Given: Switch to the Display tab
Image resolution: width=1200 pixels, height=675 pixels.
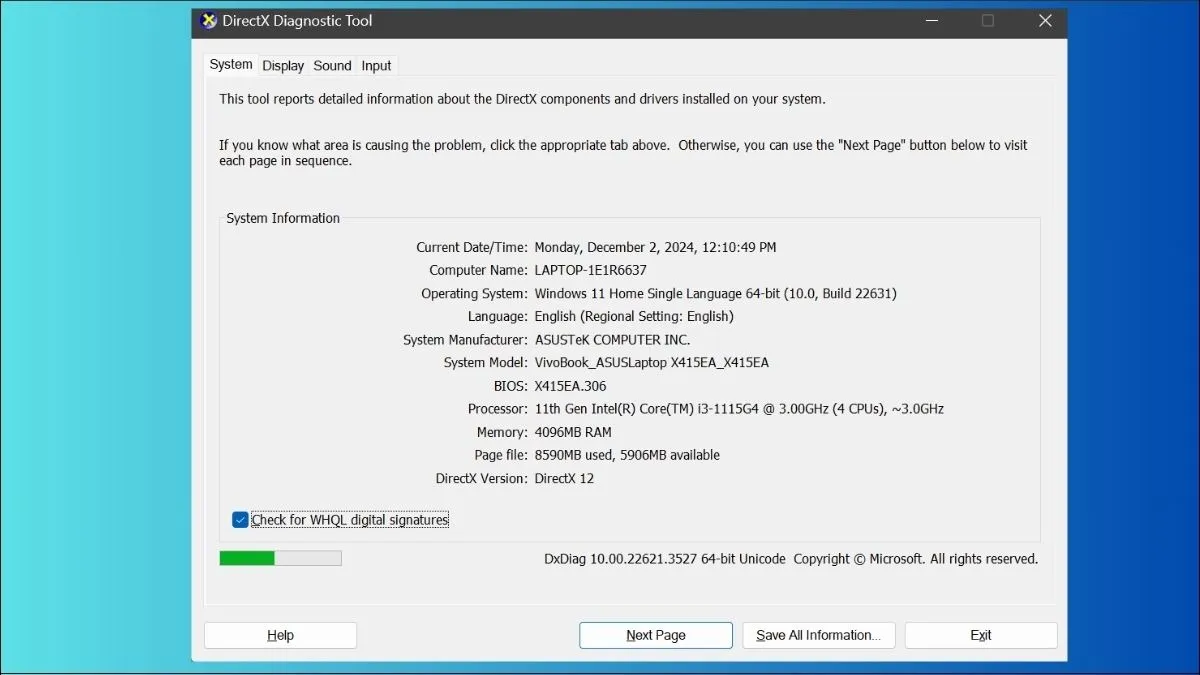Looking at the screenshot, I should tap(282, 65).
